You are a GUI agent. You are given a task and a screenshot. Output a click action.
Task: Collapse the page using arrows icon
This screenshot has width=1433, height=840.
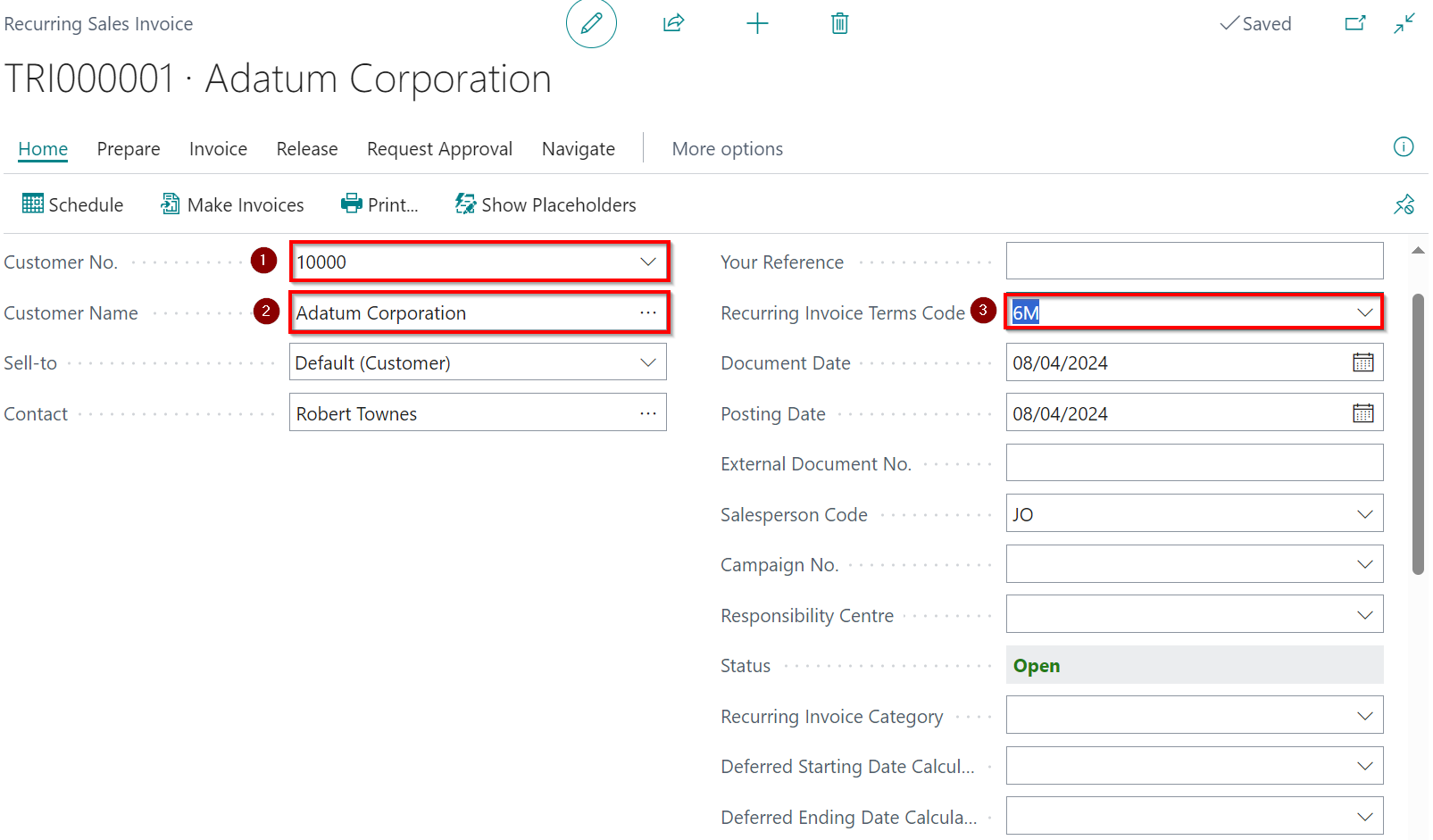click(1404, 23)
